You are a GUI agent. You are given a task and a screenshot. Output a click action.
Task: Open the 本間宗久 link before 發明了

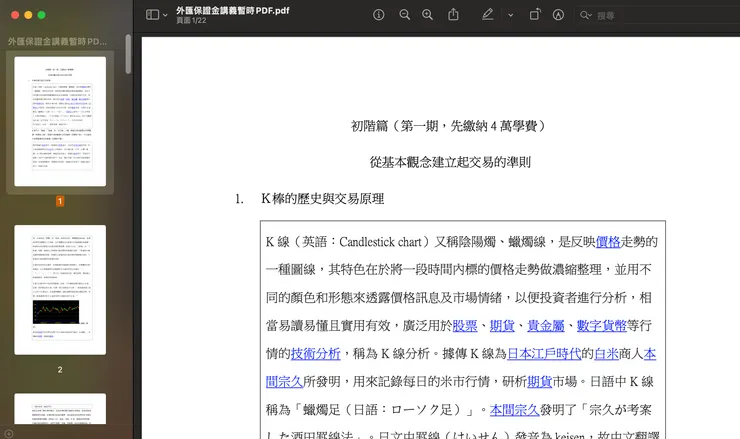[x=514, y=410]
